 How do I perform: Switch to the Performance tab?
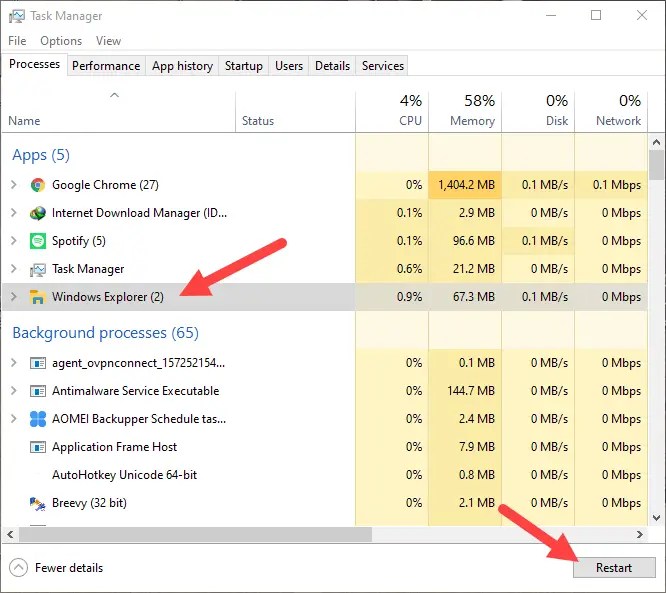click(x=106, y=66)
